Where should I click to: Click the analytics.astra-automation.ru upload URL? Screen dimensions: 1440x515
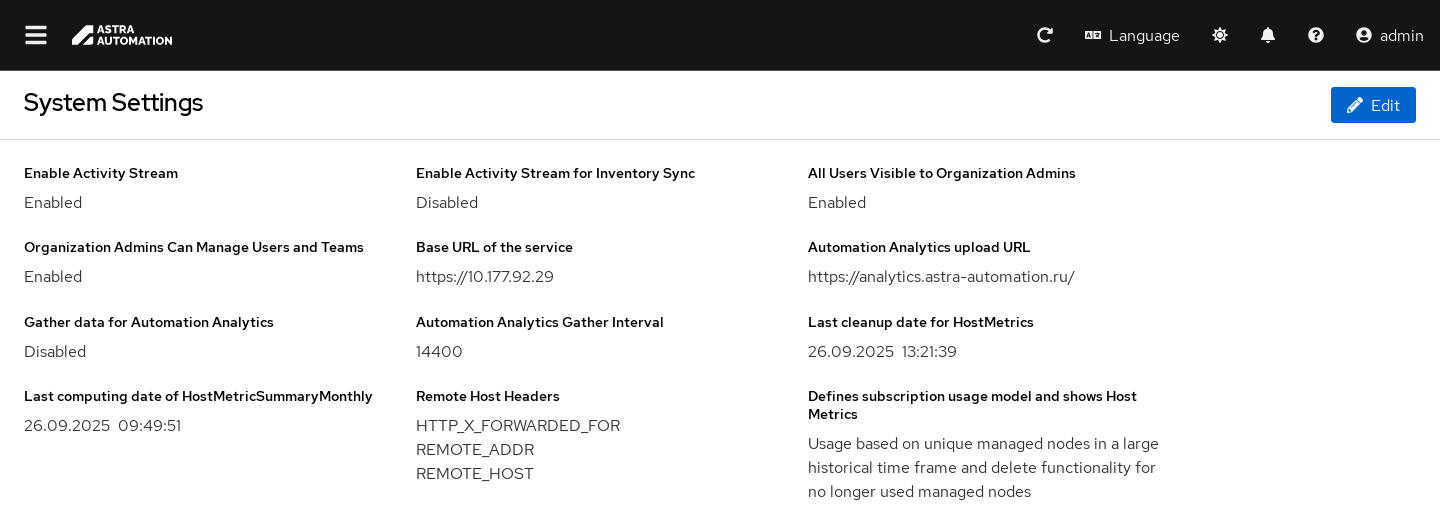pos(941,277)
